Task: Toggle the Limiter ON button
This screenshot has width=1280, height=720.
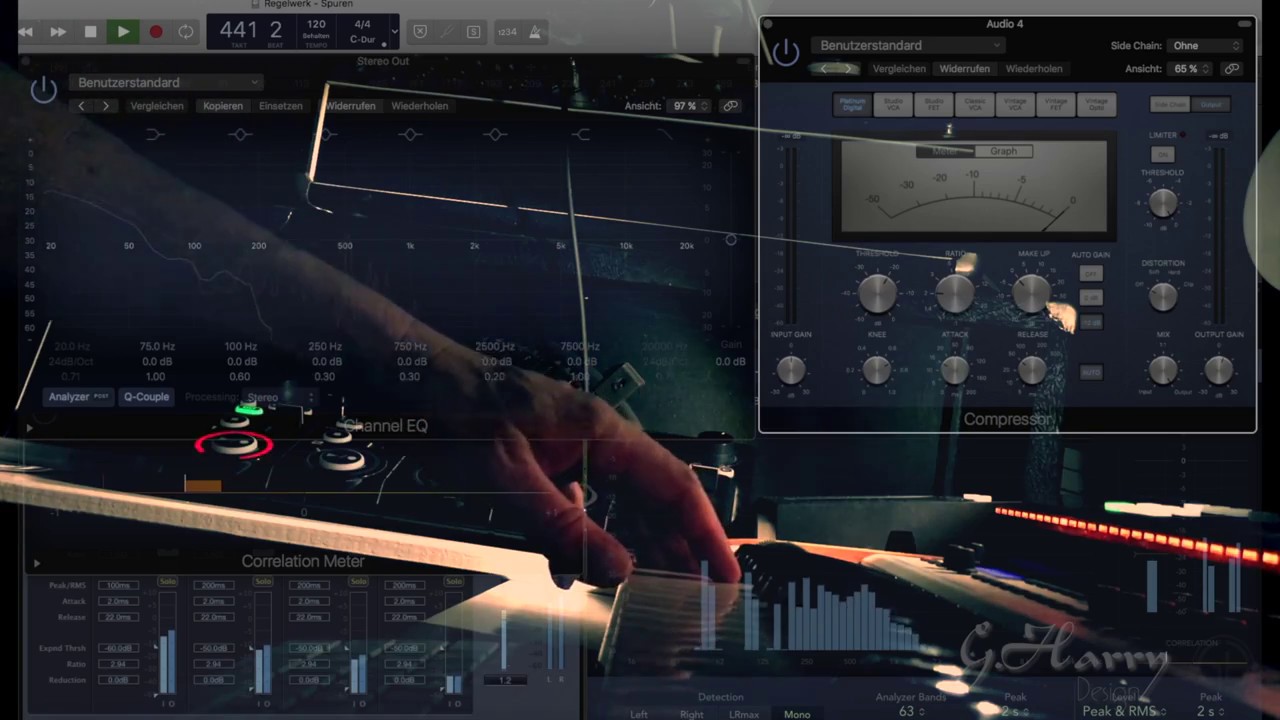Action: point(1162,154)
